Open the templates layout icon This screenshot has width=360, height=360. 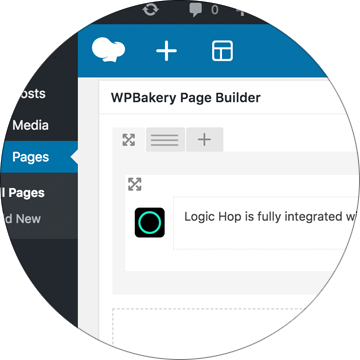[222, 51]
